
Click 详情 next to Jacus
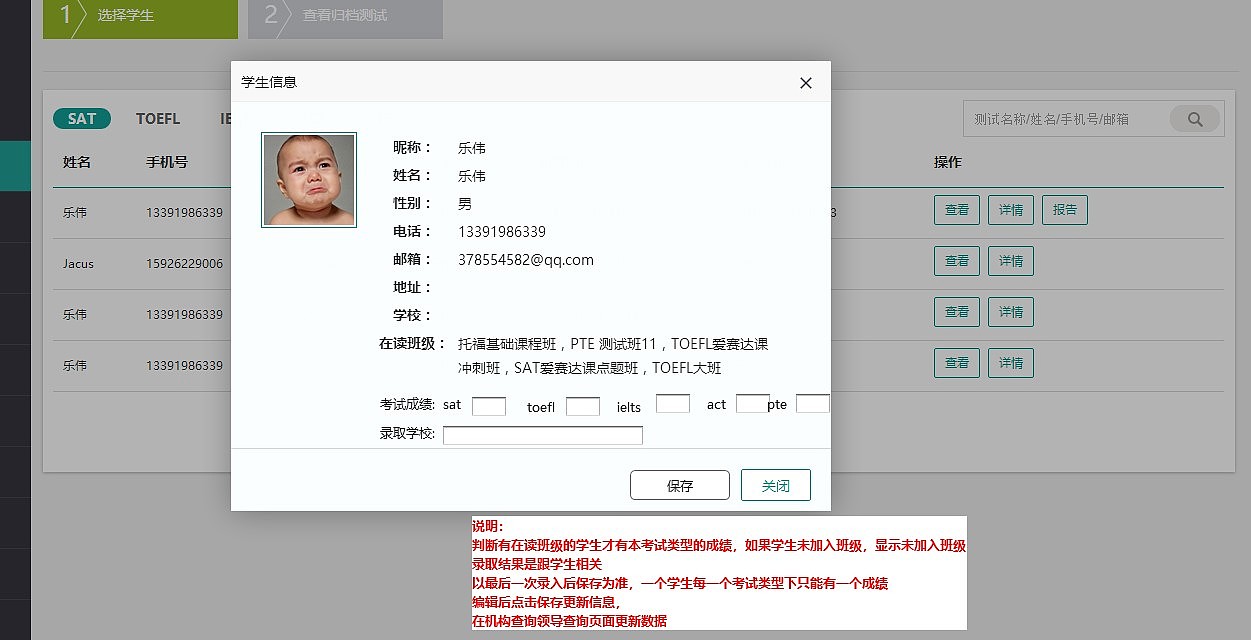[1010, 261]
